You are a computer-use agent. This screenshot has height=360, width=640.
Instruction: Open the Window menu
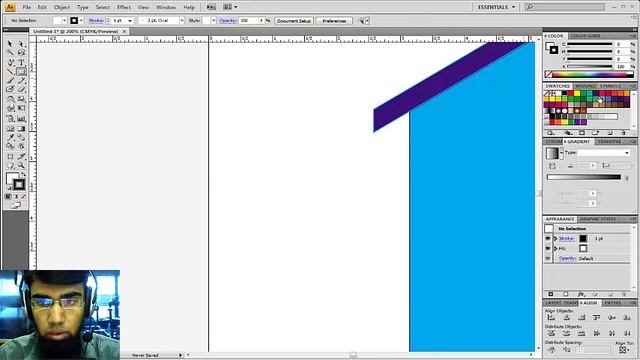point(166,7)
